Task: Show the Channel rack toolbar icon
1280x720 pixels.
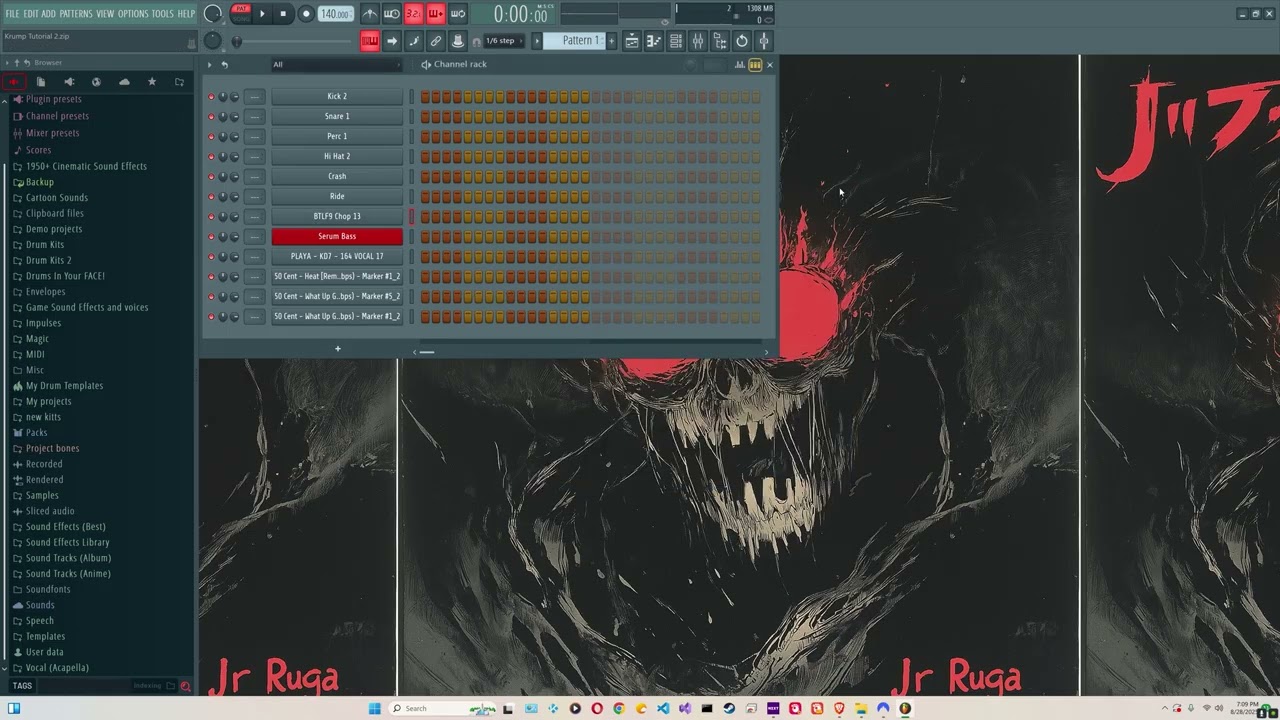Action: point(676,41)
